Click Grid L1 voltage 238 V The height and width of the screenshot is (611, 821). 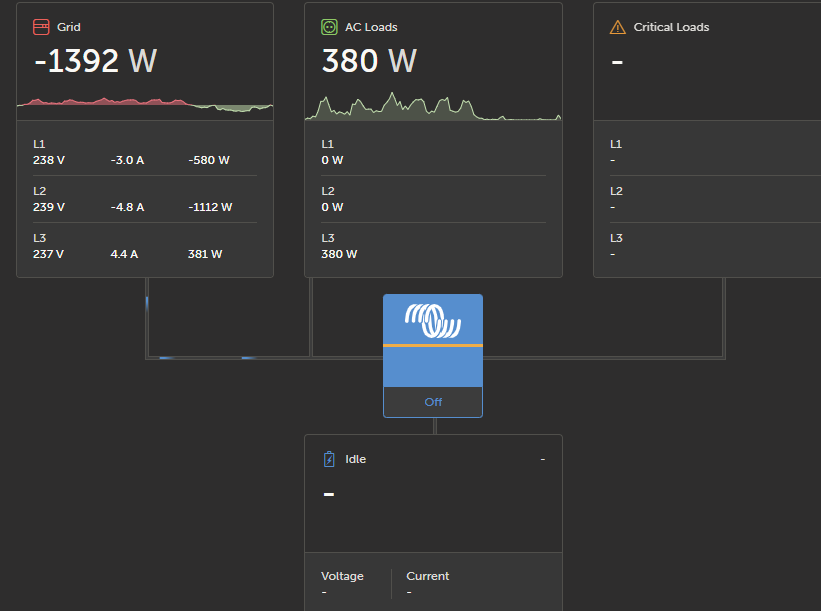(49, 160)
